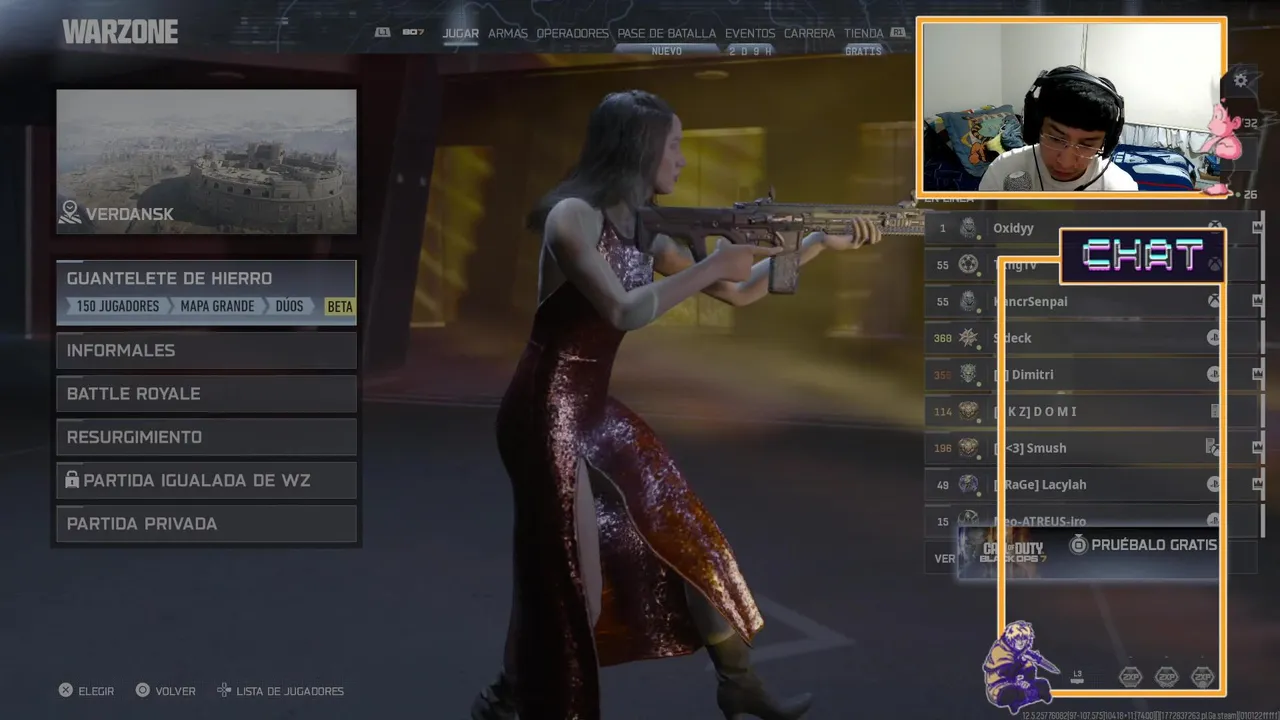This screenshot has width=1280, height=720.
Task: Click the CHAT overlay label
Action: [x=1143, y=256]
